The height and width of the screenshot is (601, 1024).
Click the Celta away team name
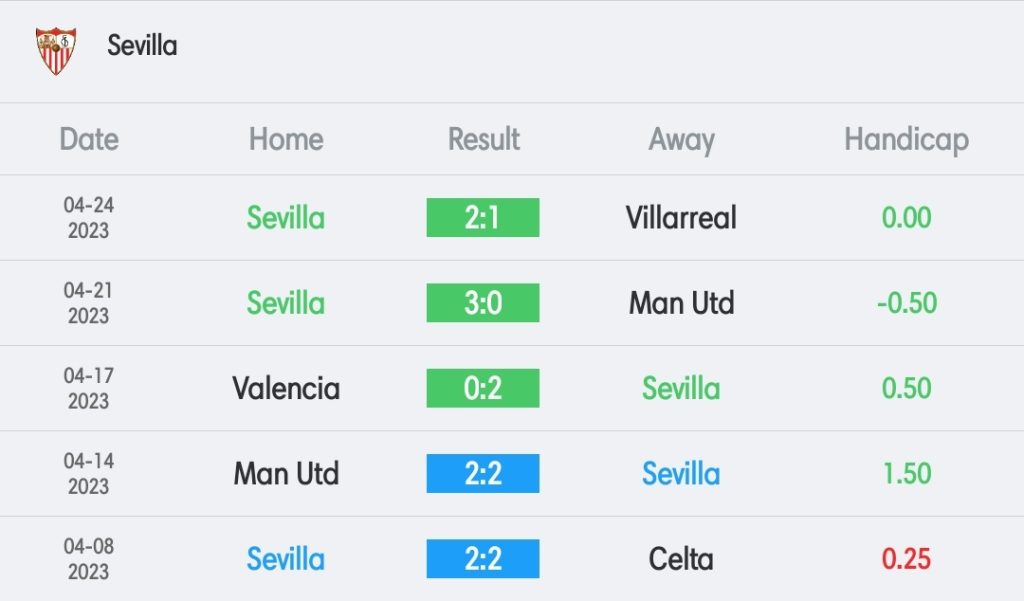[681, 559]
